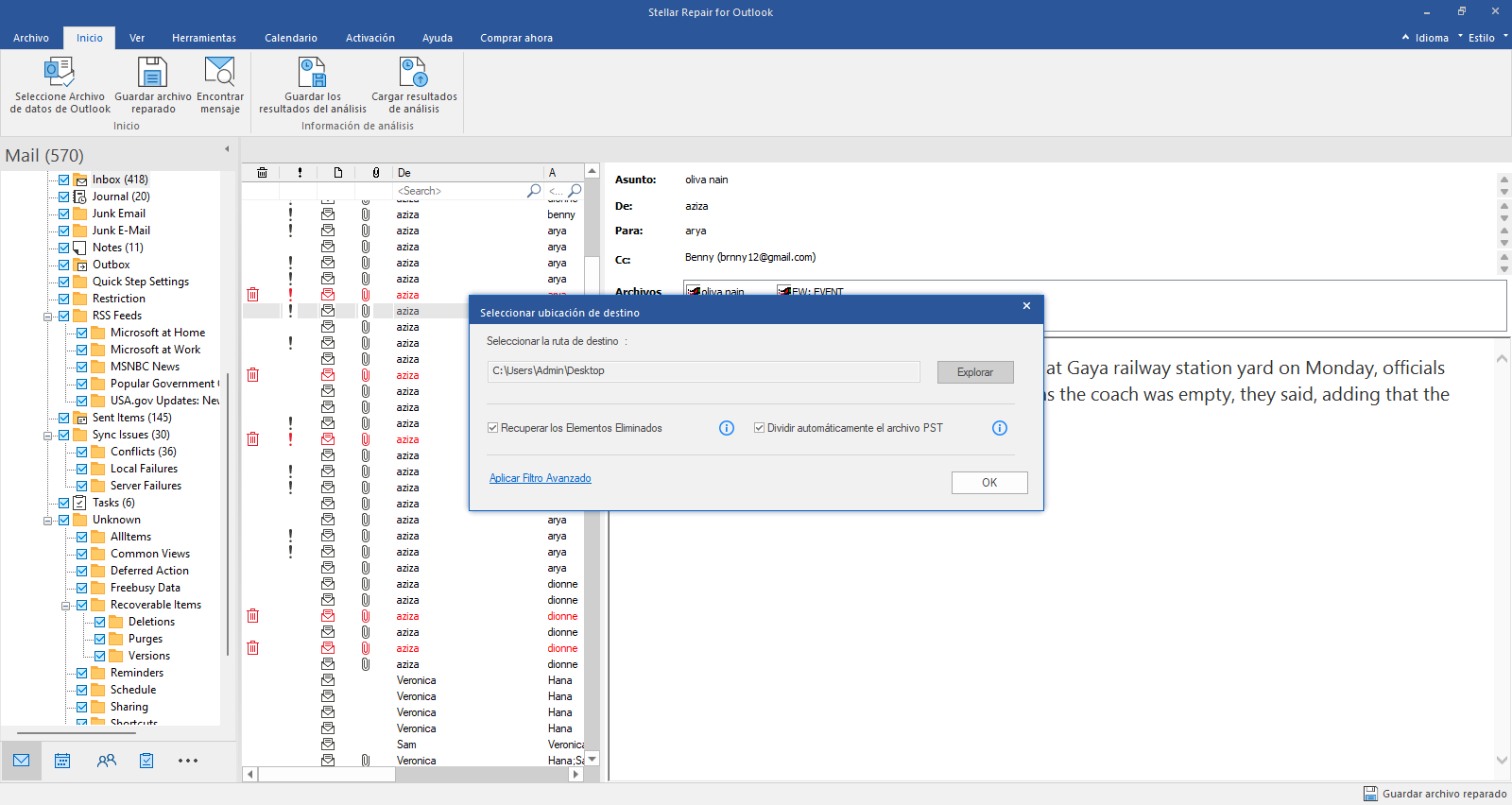
Task: Click attachment paperclip column header
Action: (375, 172)
